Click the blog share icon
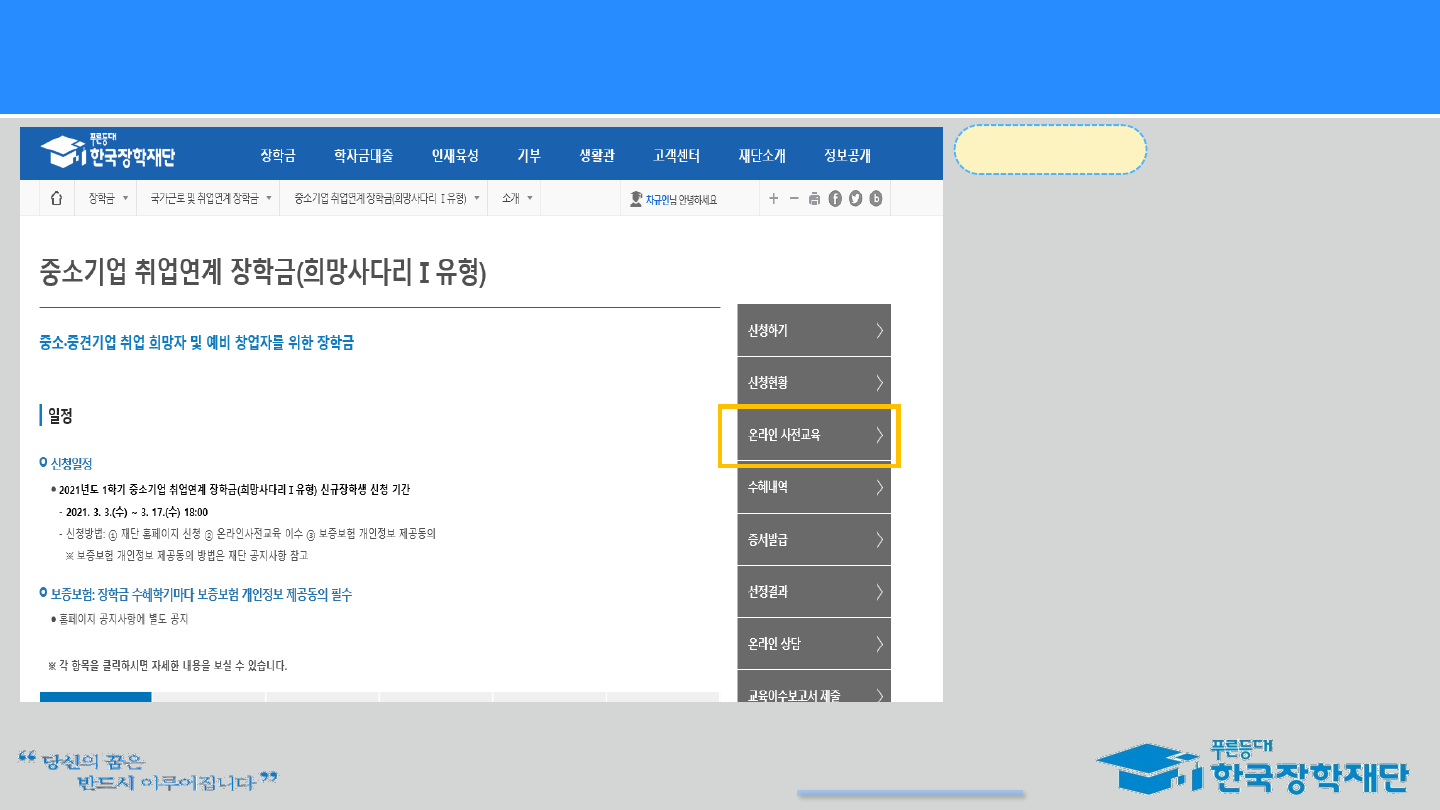 876,199
